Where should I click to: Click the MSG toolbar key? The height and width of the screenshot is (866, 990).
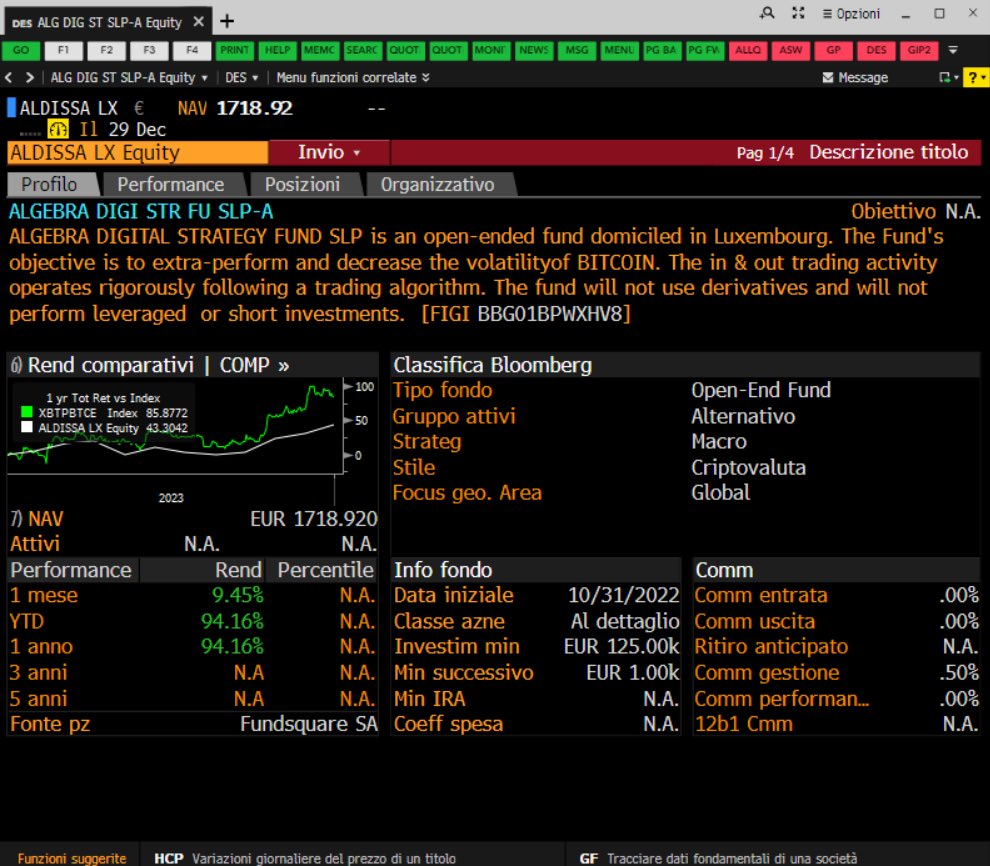pos(576,50)
